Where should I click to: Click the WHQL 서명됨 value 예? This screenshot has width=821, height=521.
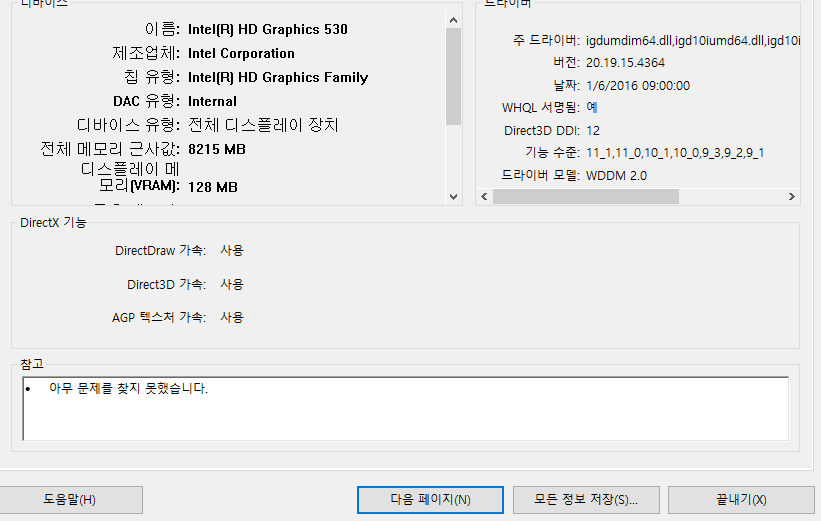[592, 107]
